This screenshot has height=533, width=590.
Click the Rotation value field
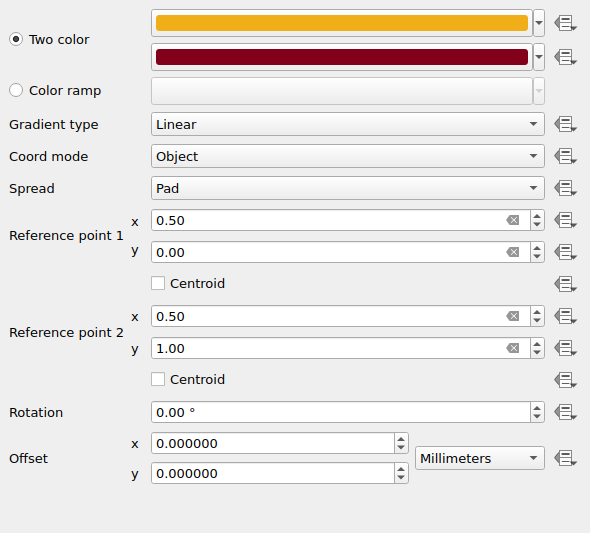click(x=341, y=412)
